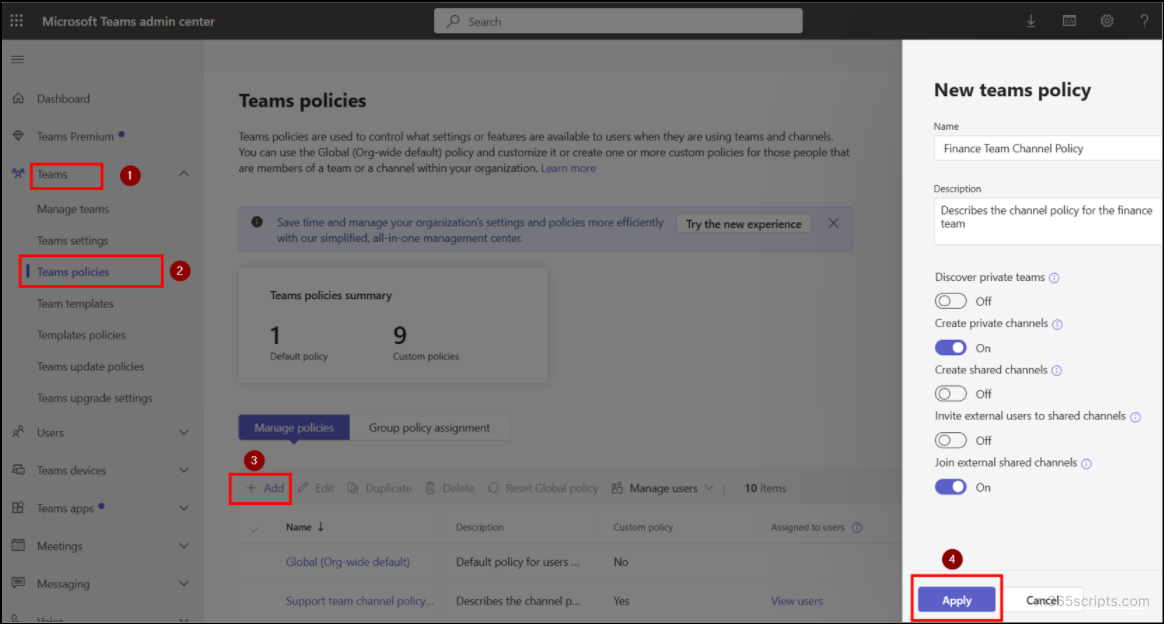Switch to Group policy assignment tab
The width and height of the screenshot is (1164, 624).
(x=429, y=427)
